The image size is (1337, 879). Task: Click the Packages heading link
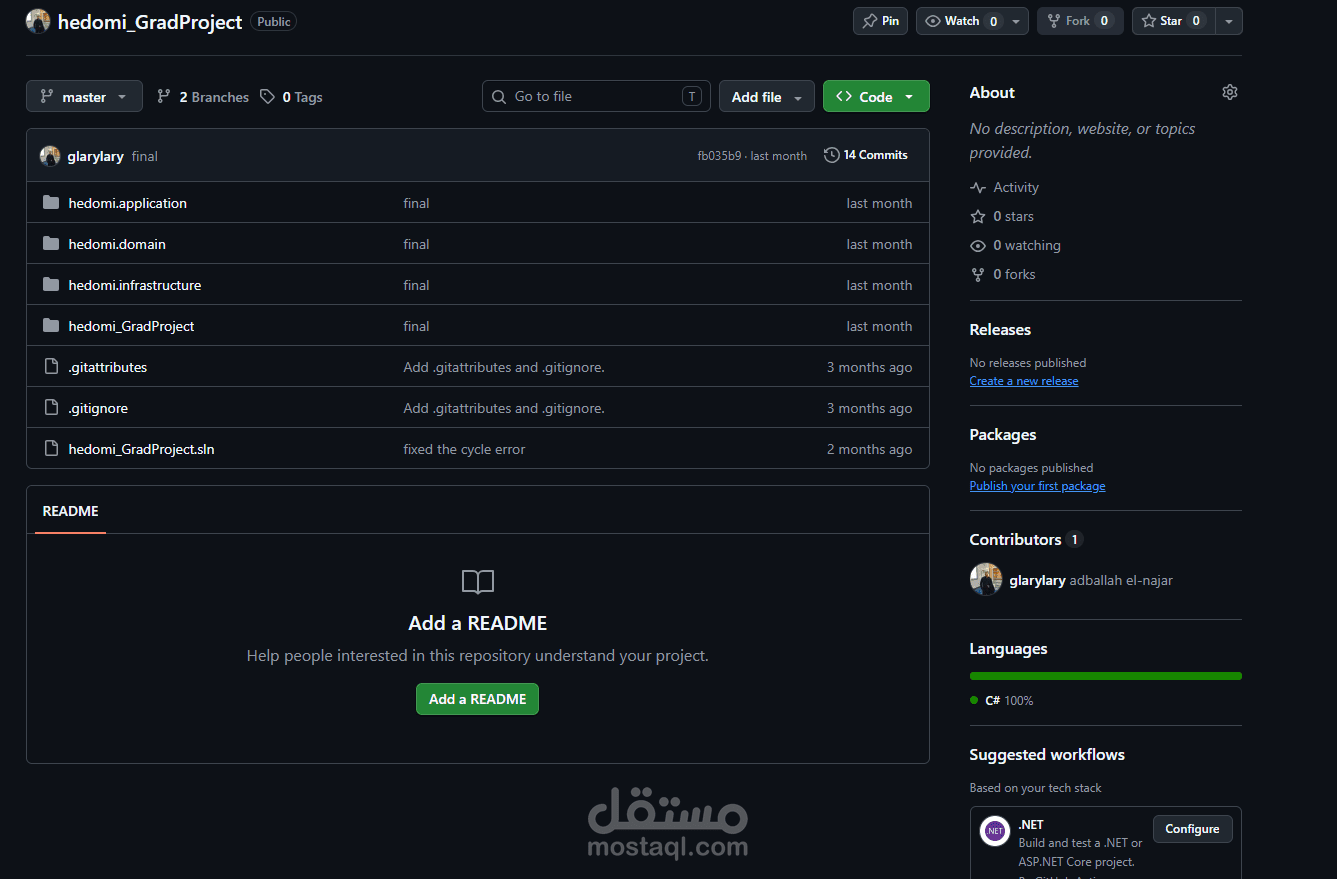(1003, 435)
